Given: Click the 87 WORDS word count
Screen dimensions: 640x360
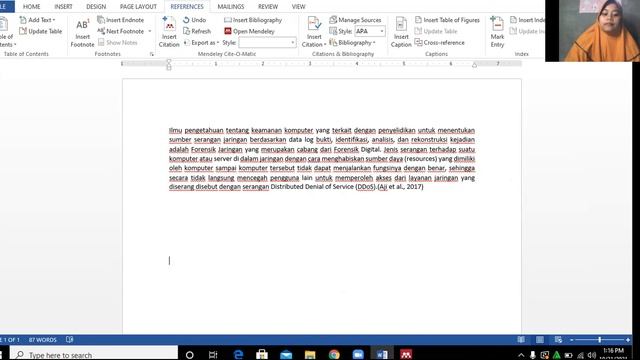Looking at the screenshot, I should coord(42,340).
